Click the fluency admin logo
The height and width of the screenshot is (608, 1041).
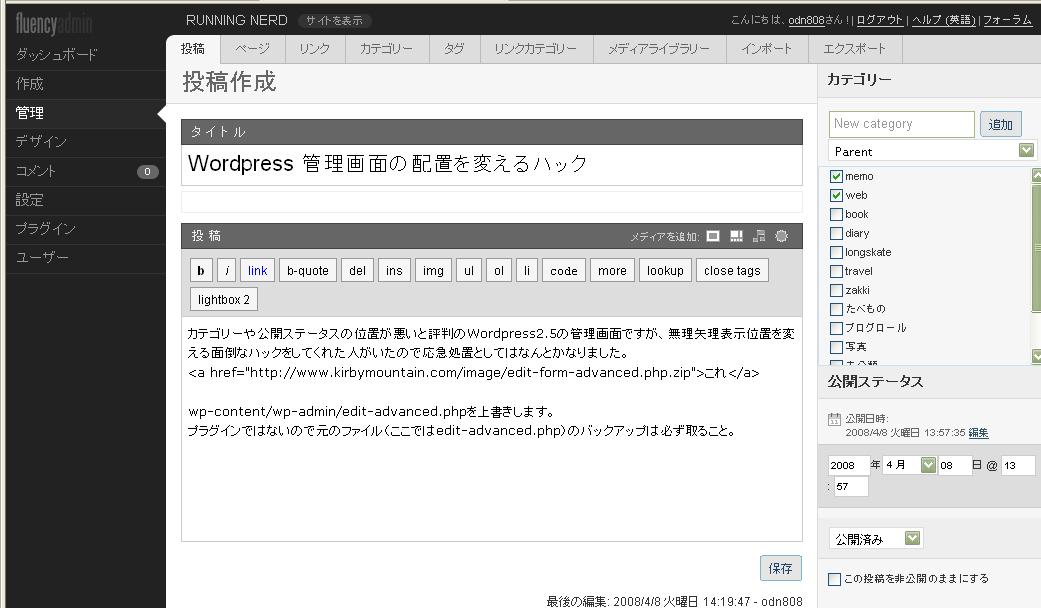pos(53,24)
